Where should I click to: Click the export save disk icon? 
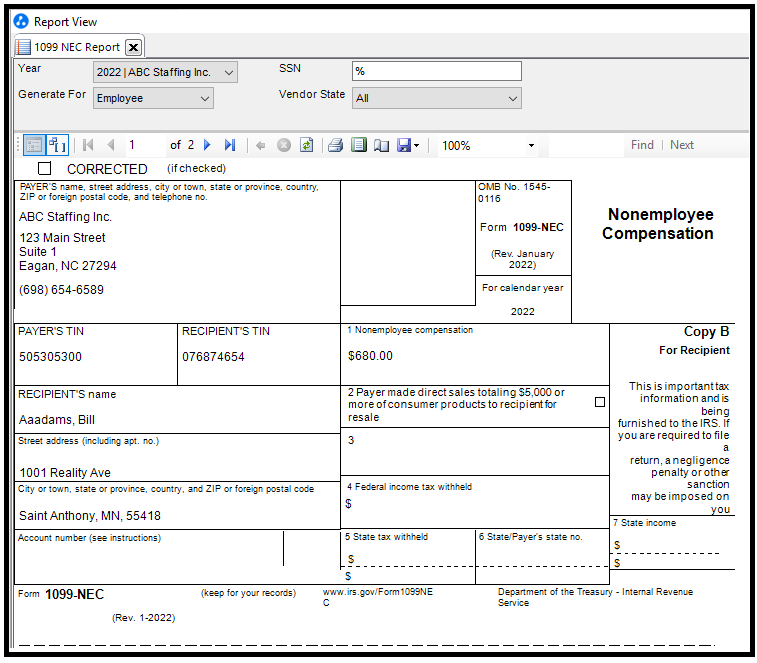pos(404,145)
